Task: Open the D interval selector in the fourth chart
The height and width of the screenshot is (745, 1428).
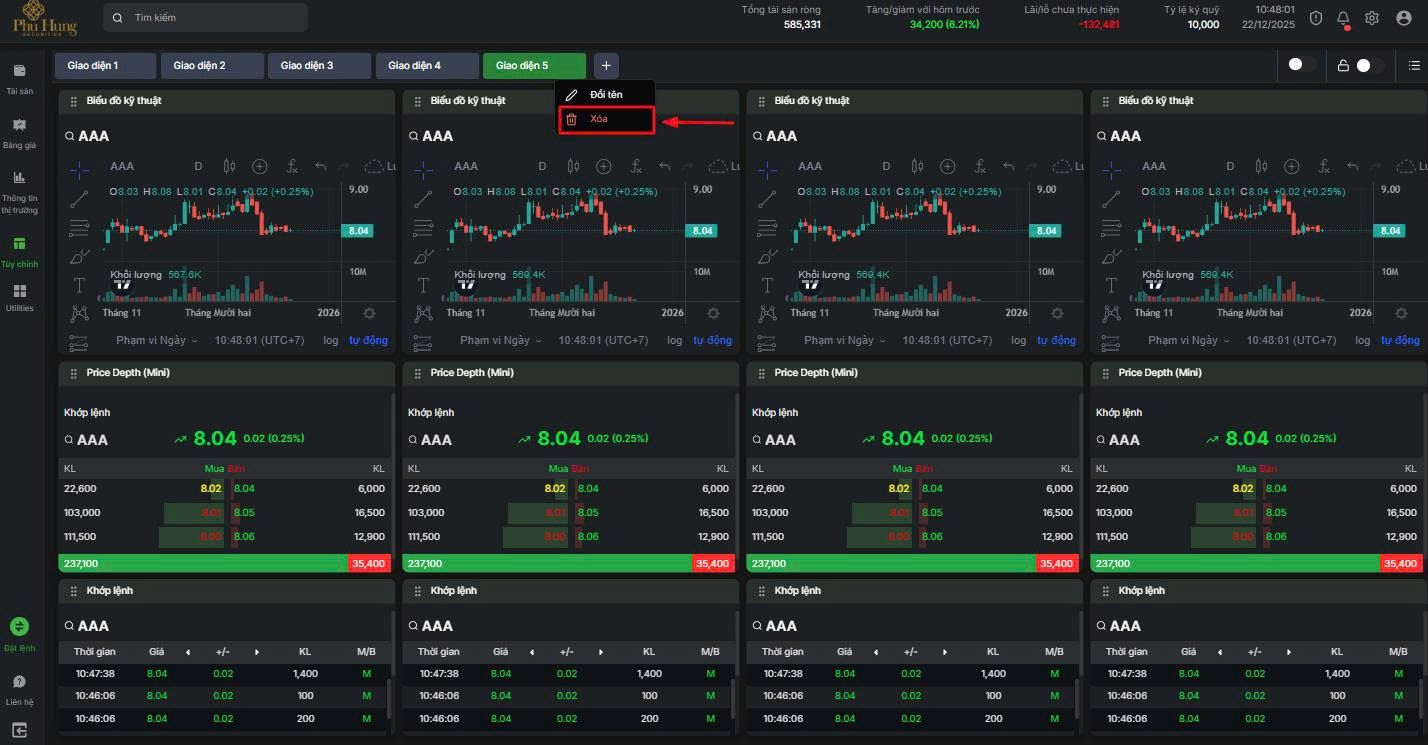Action: [1230, 166]
